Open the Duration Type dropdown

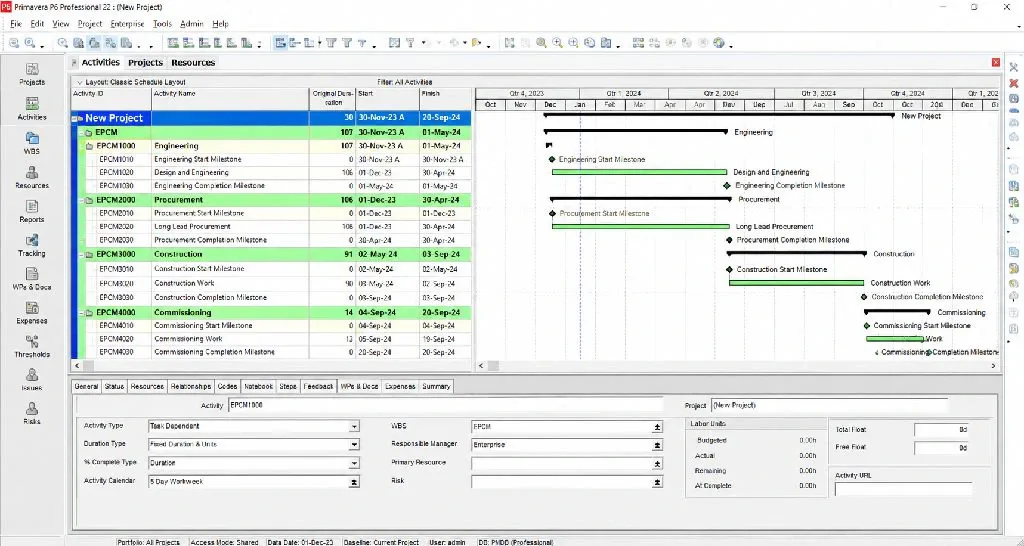coord(353,445)
